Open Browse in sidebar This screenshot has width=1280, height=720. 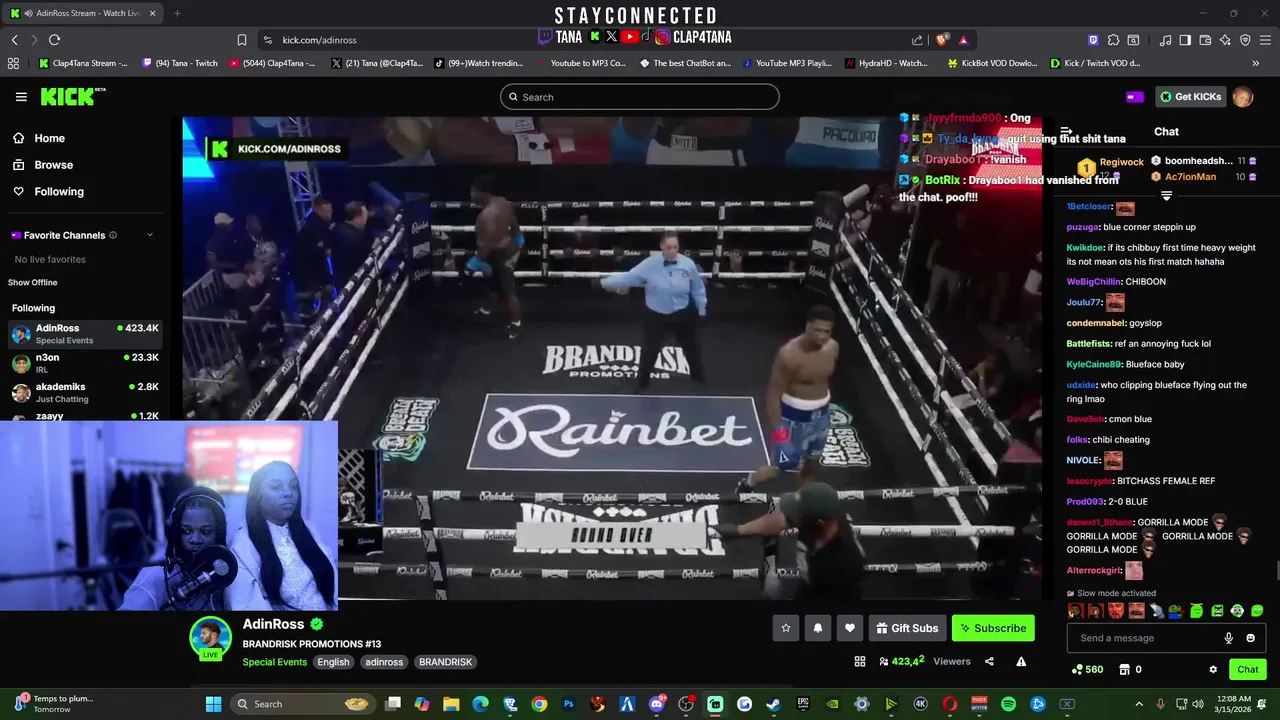[44, 165]
